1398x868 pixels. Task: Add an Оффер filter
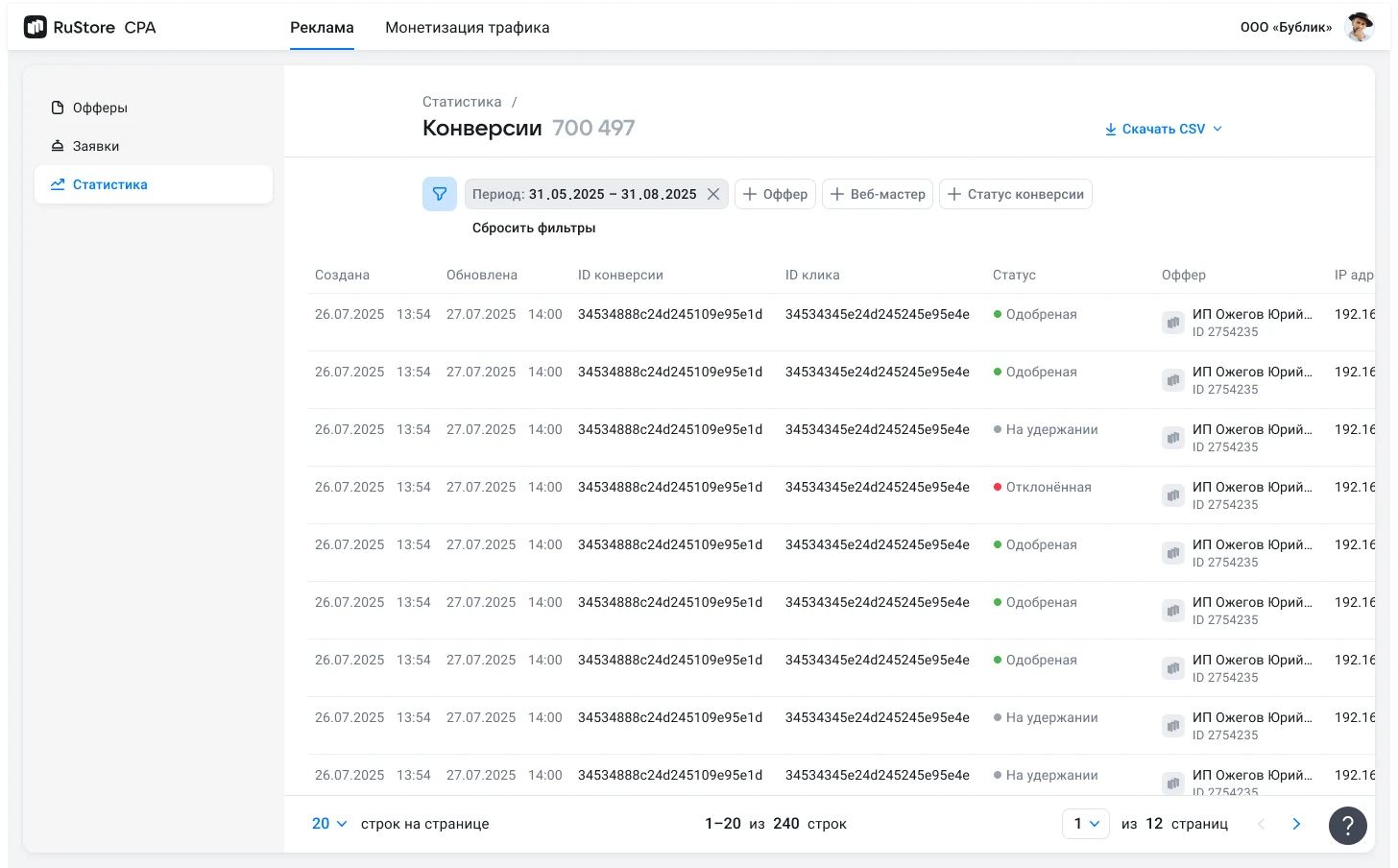click(775, 194)
